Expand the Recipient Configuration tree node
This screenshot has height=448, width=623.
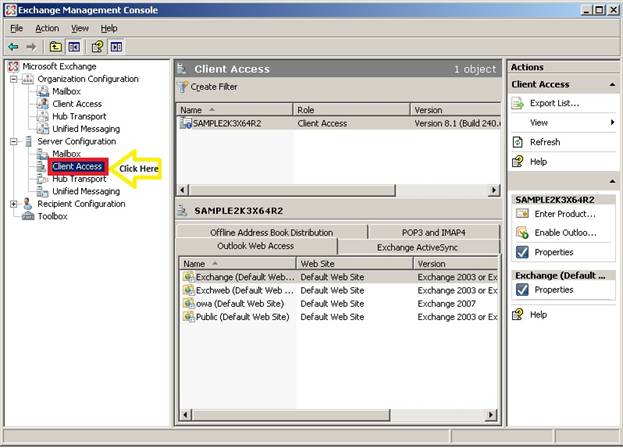tap(14, 204)
